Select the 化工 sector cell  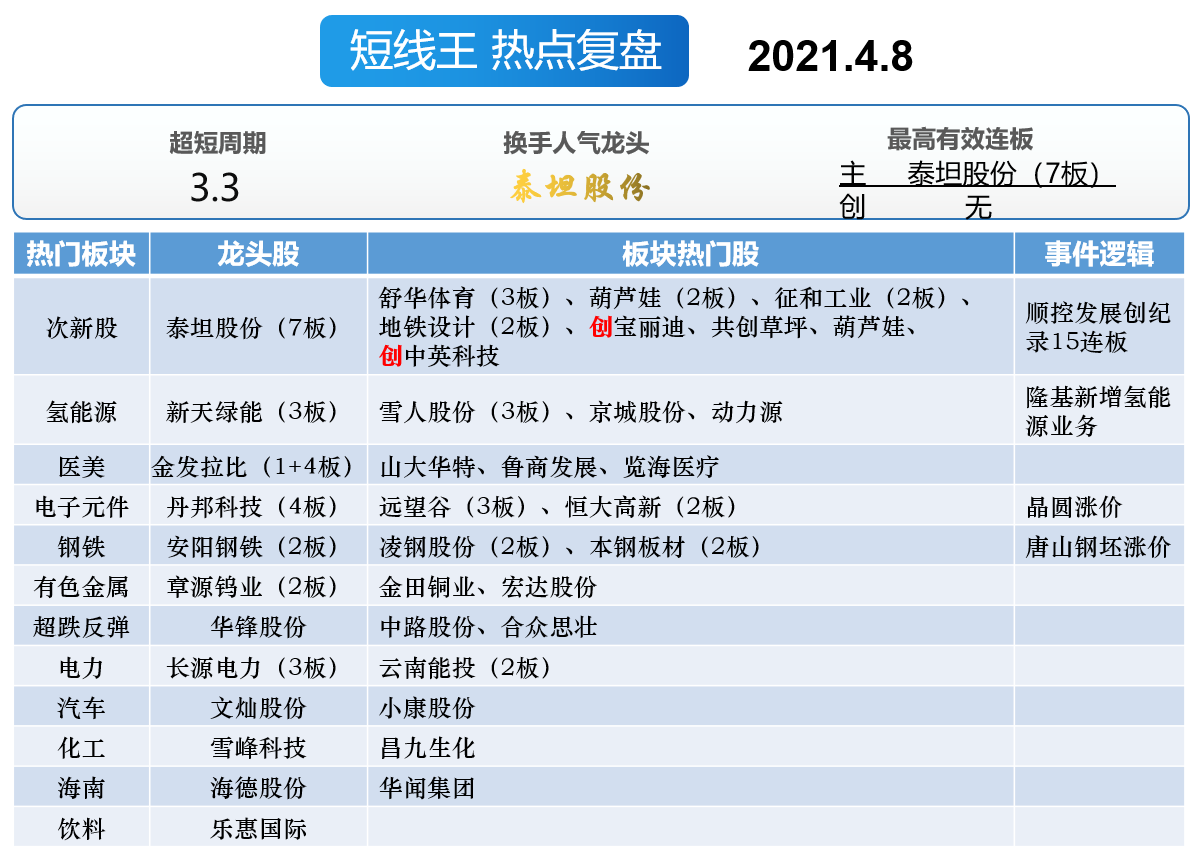tap(81, 747)
